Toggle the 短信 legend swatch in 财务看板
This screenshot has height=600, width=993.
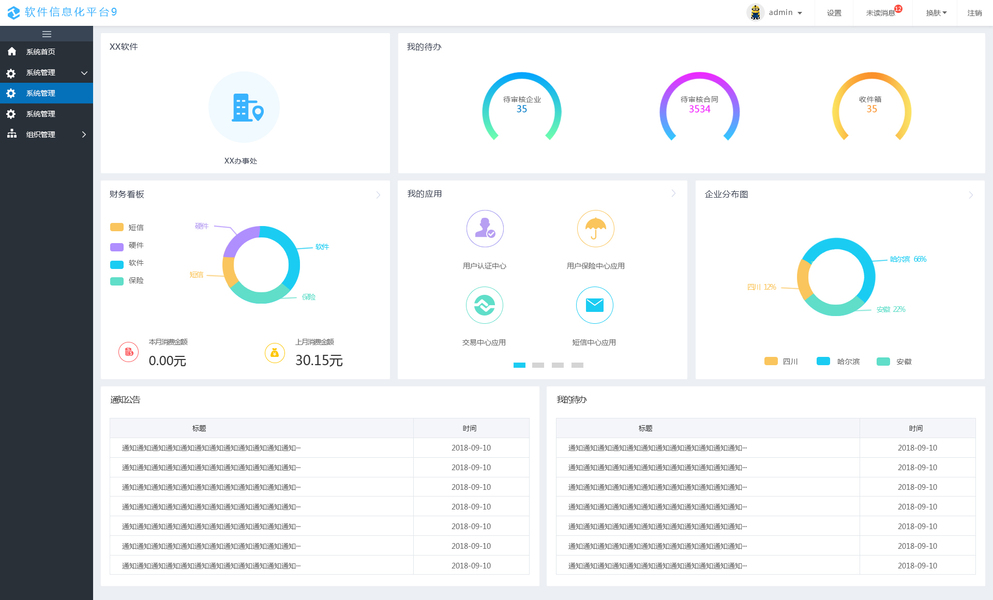(117, 227)
